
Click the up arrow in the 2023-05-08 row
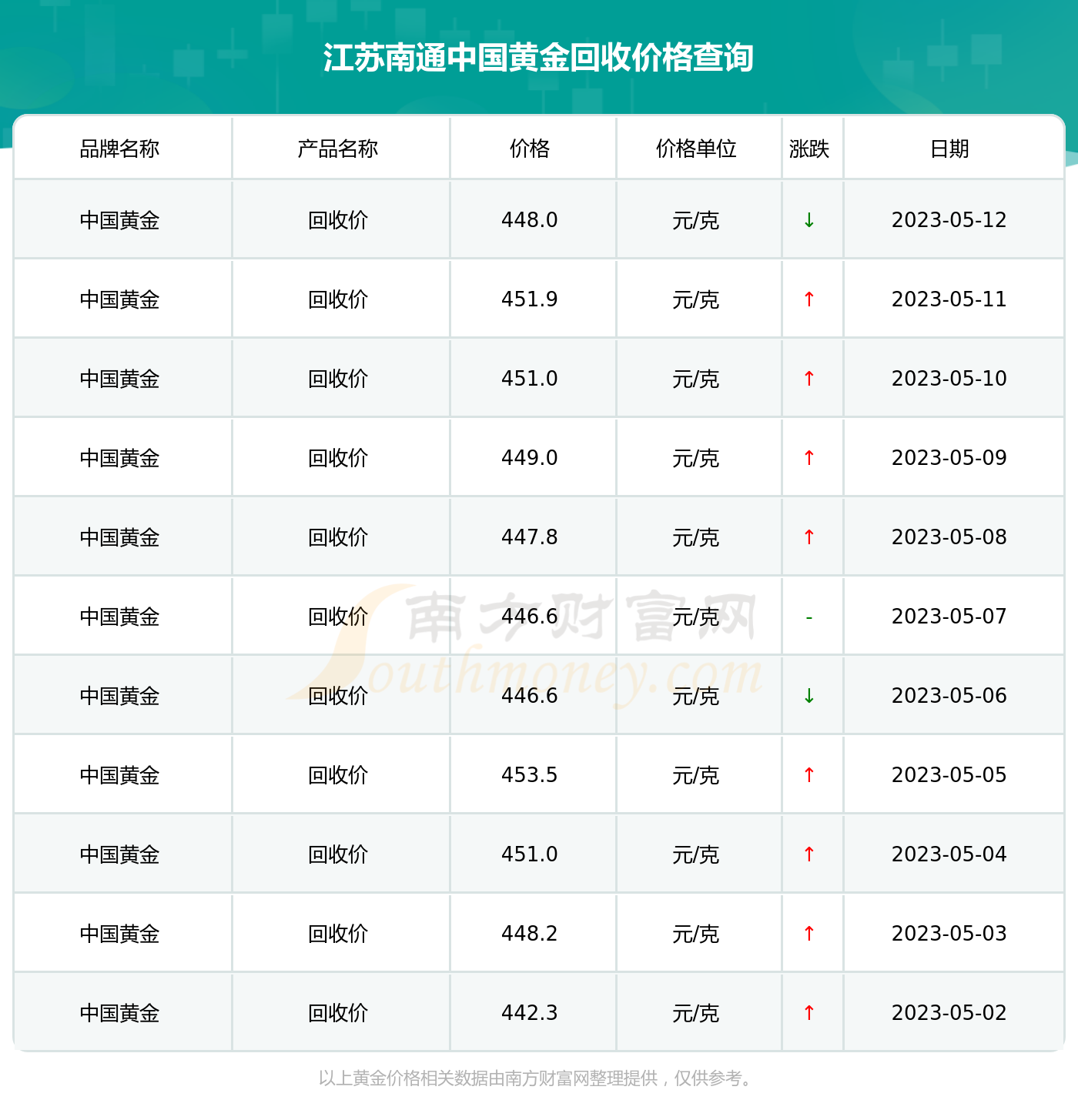(809, 537)
